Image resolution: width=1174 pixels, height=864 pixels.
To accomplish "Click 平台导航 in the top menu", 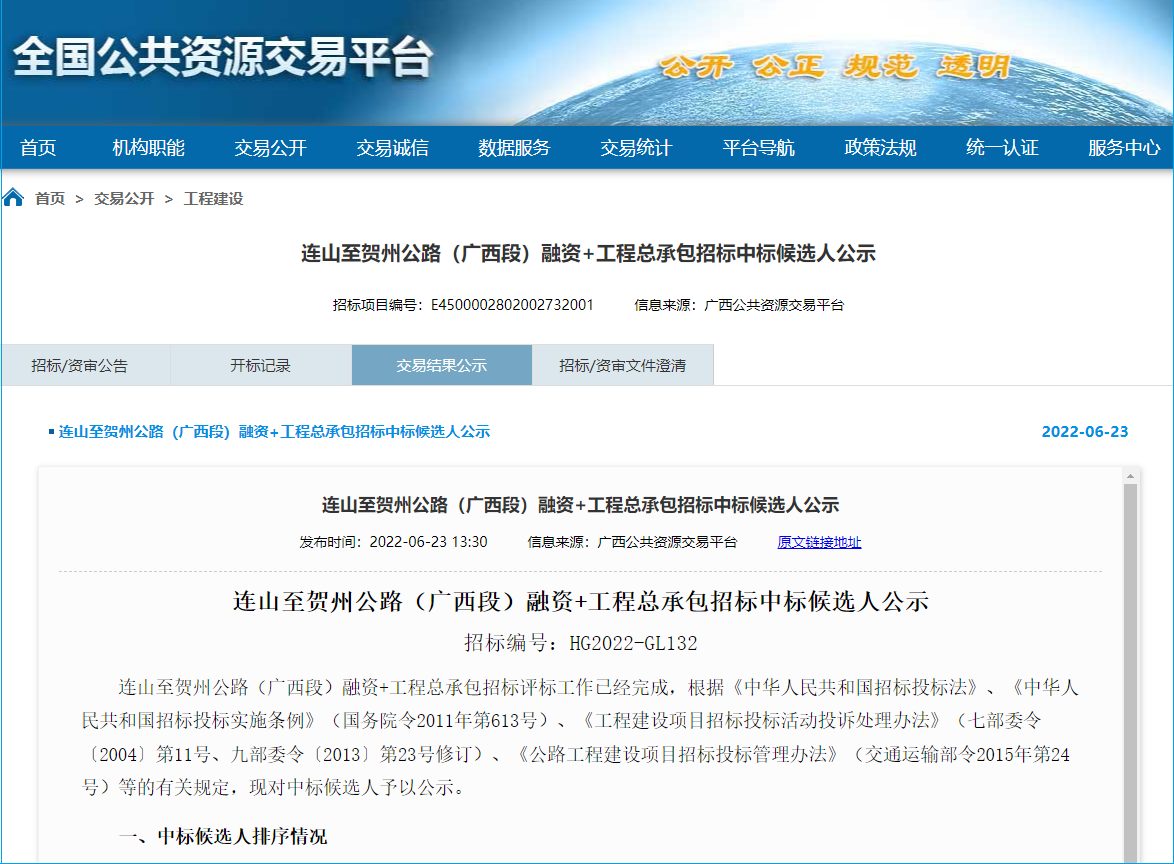I will 758,148.
